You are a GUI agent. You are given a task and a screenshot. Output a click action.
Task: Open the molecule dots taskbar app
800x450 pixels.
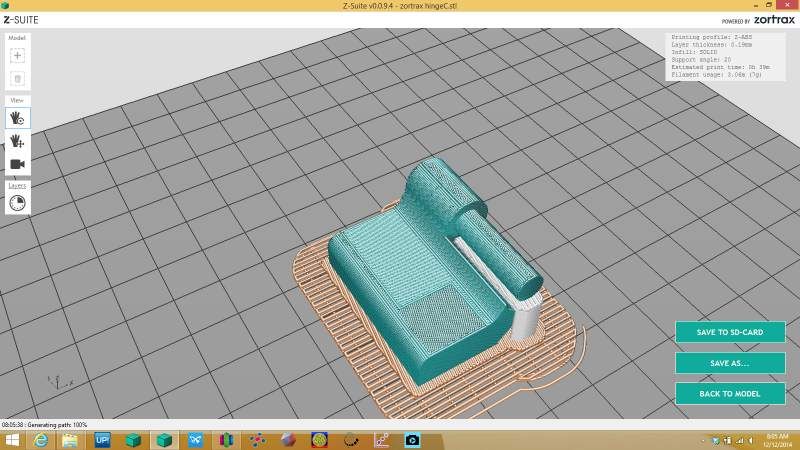point(258,440)
